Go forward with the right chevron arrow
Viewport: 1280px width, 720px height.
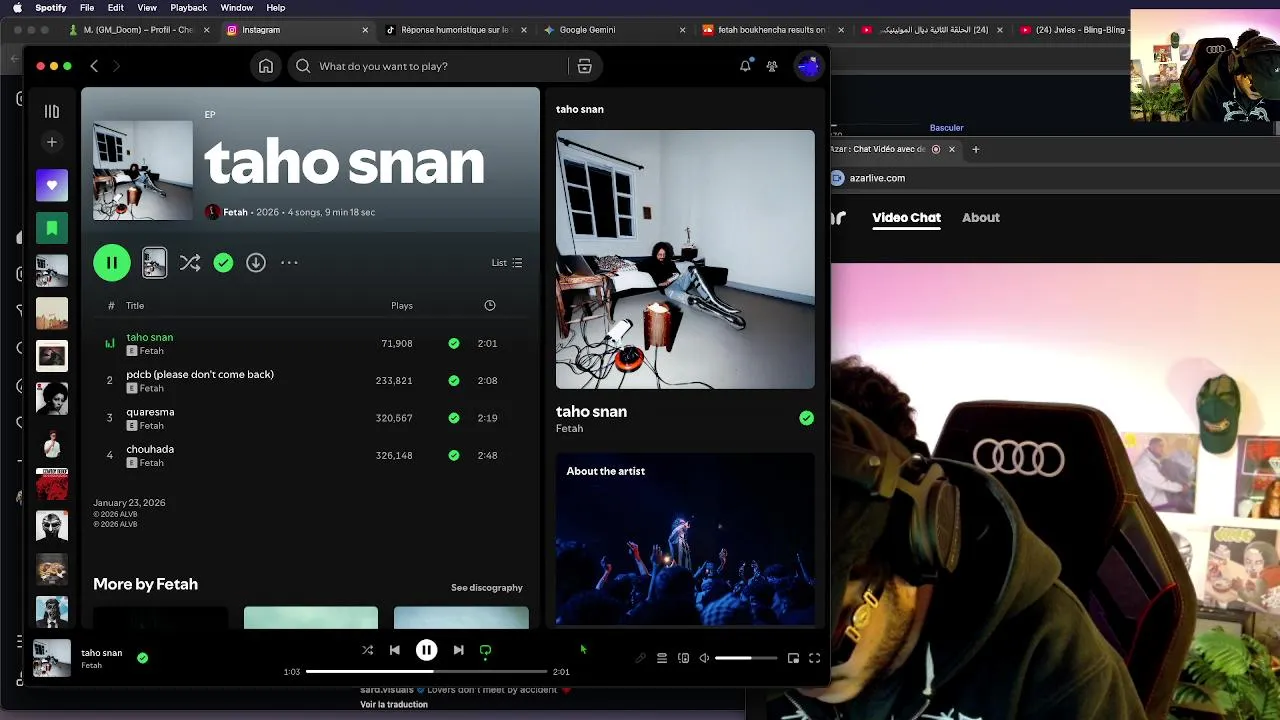pos(116,66)
